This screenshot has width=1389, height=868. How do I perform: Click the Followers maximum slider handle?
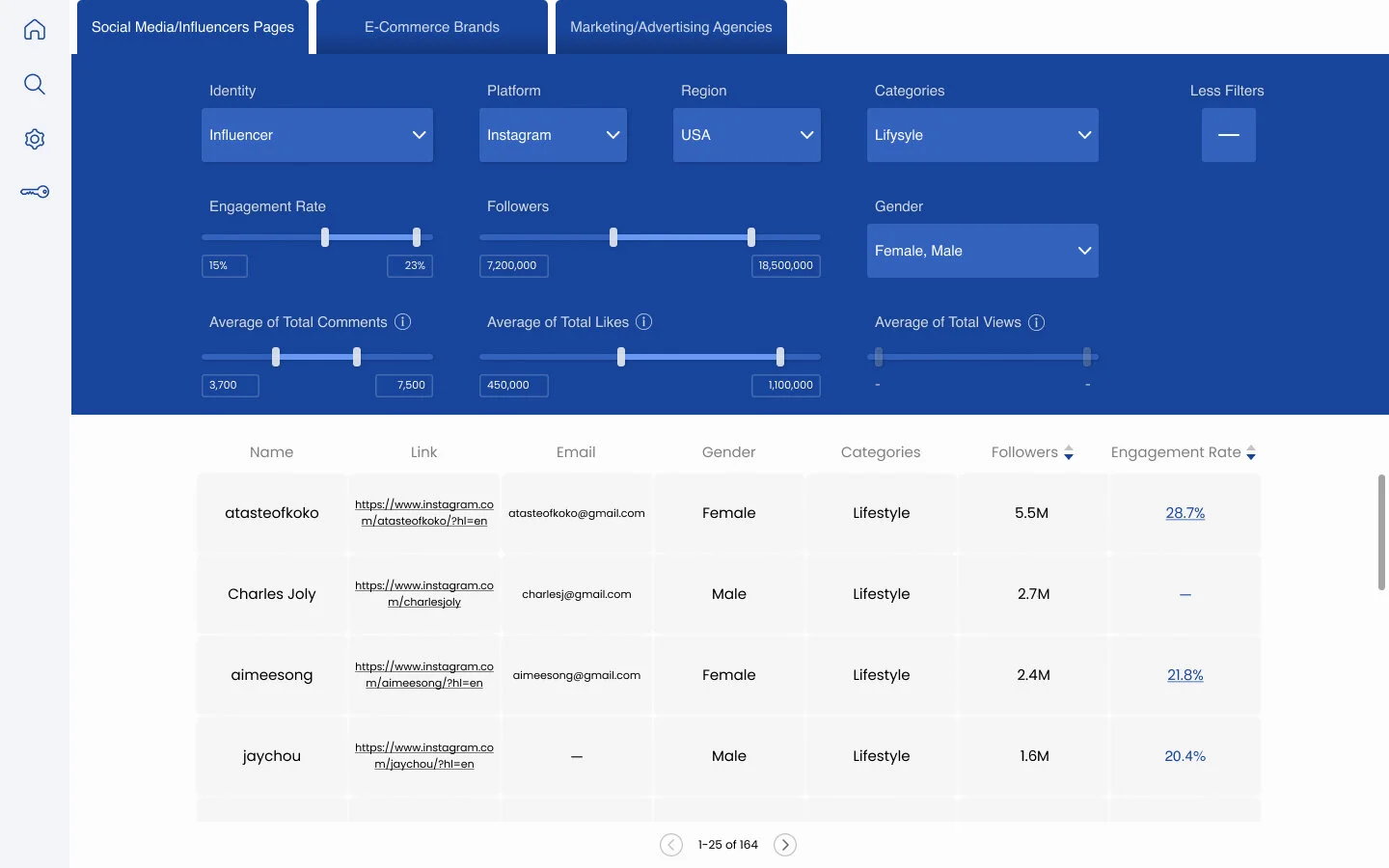pos(751,237)
